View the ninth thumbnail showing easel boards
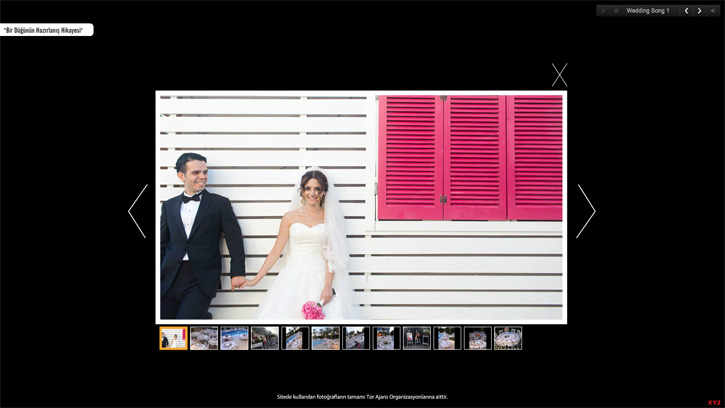This screenshot has width=725, height=408. pyautogui.click(x=417, y=338)
